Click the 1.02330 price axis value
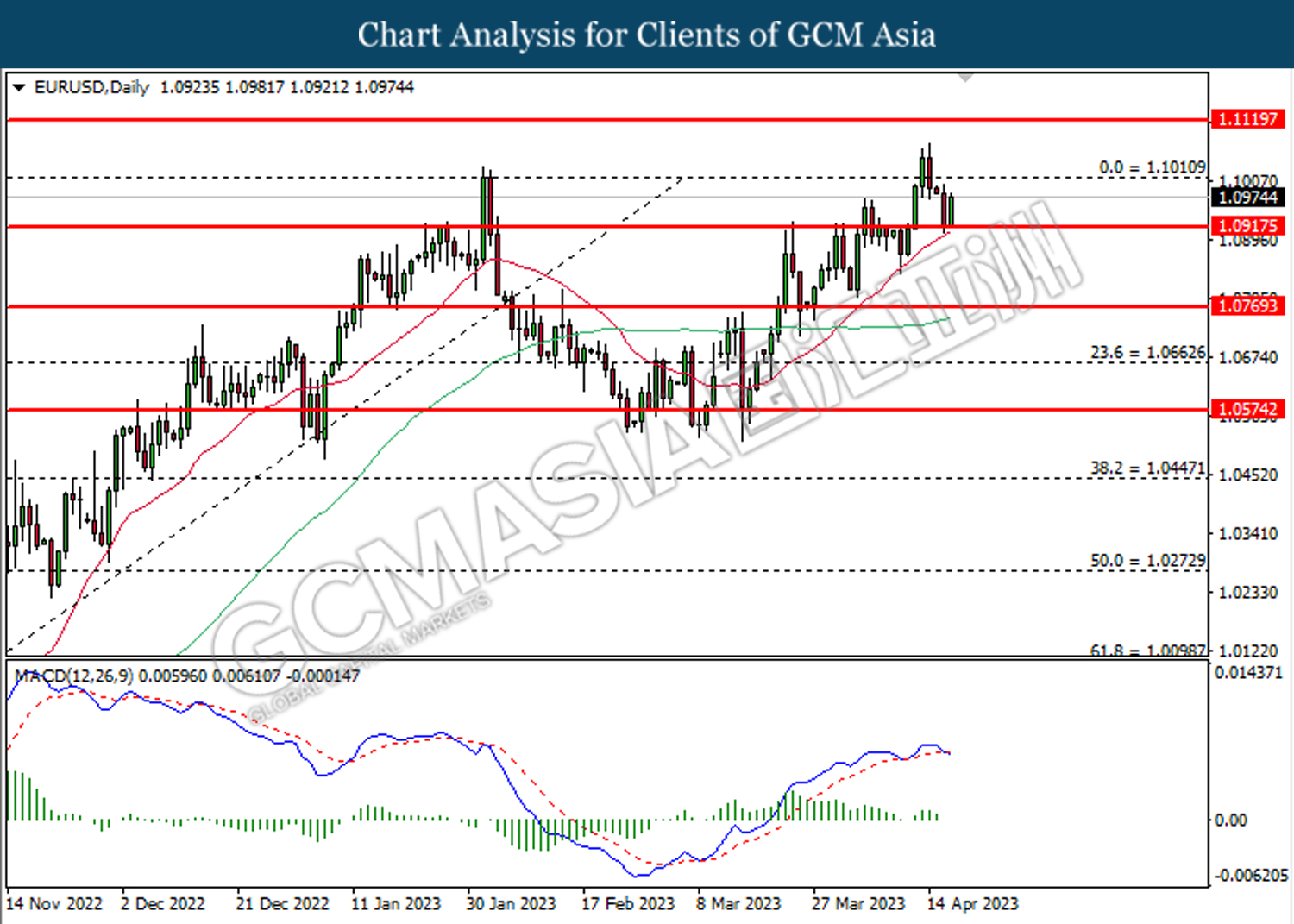Screen dimensions: 1294x924 pos(1247,593)
